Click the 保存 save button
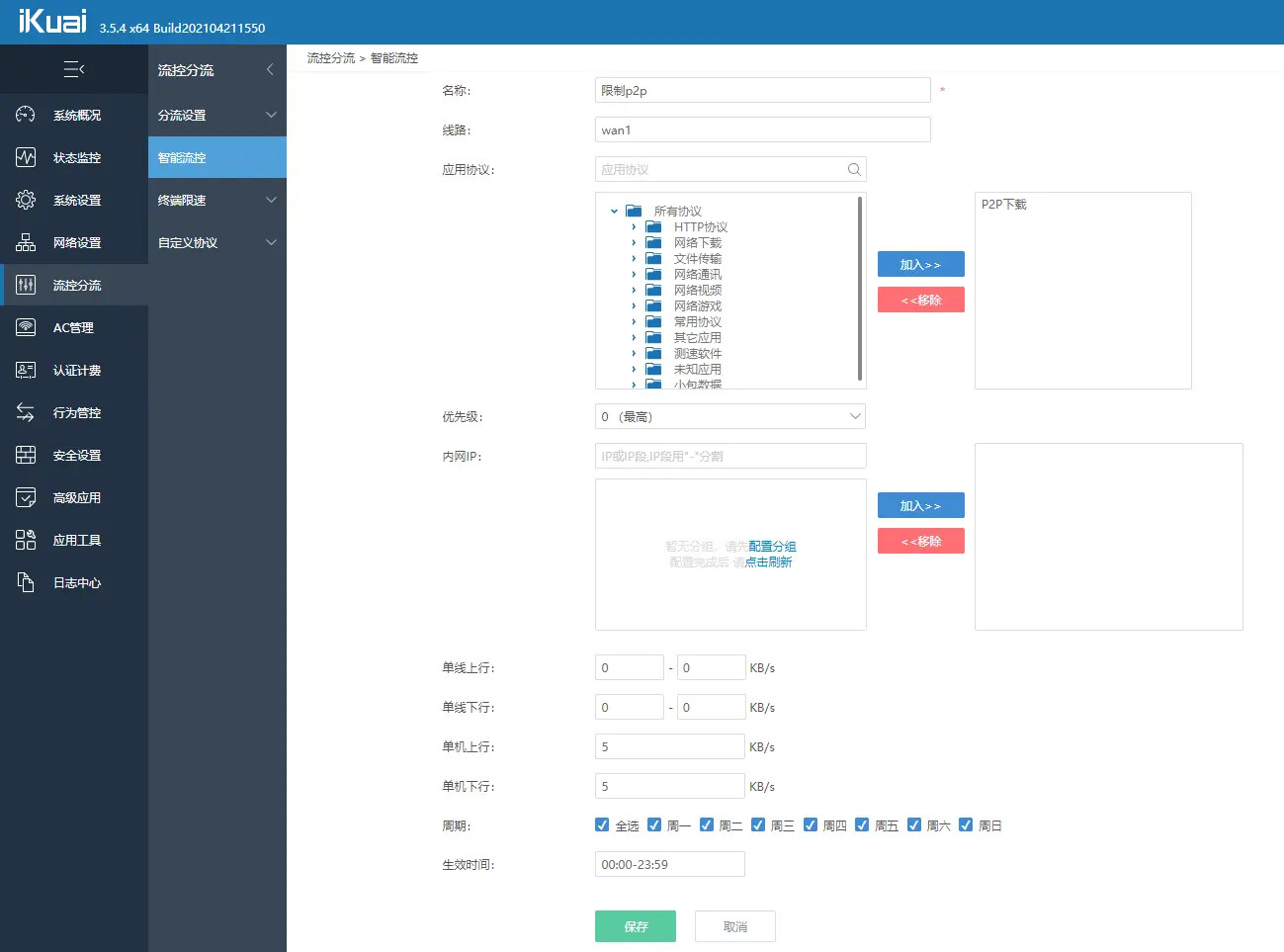 (636, 926)
